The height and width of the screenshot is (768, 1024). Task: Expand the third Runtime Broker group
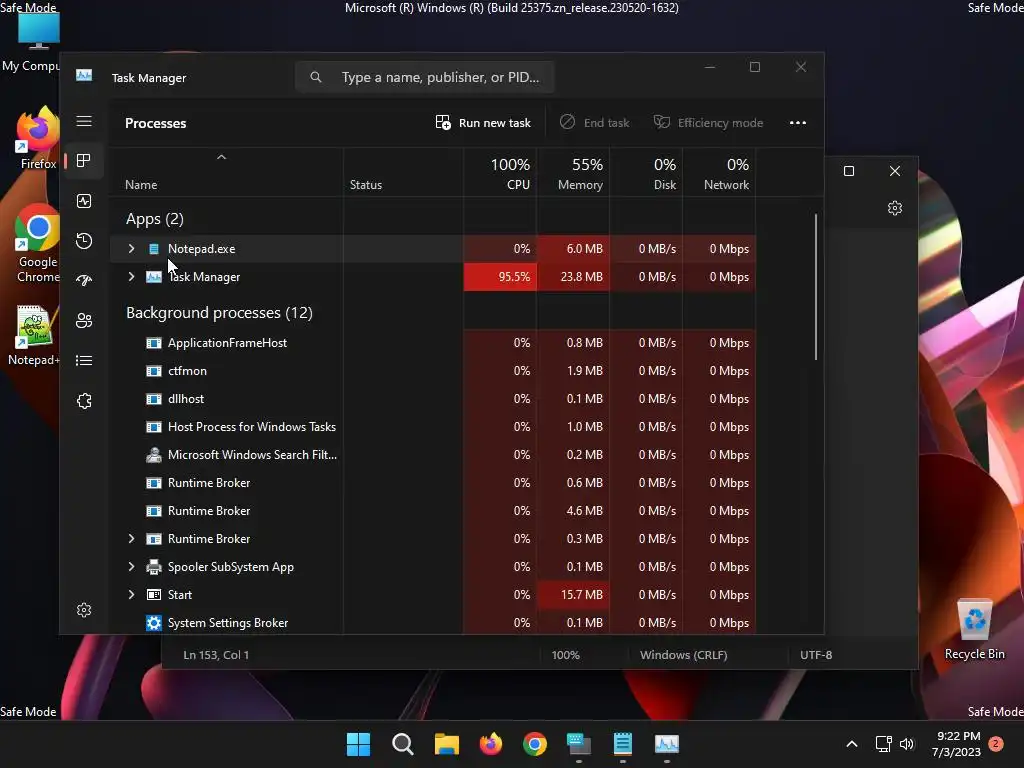(131, 539)
